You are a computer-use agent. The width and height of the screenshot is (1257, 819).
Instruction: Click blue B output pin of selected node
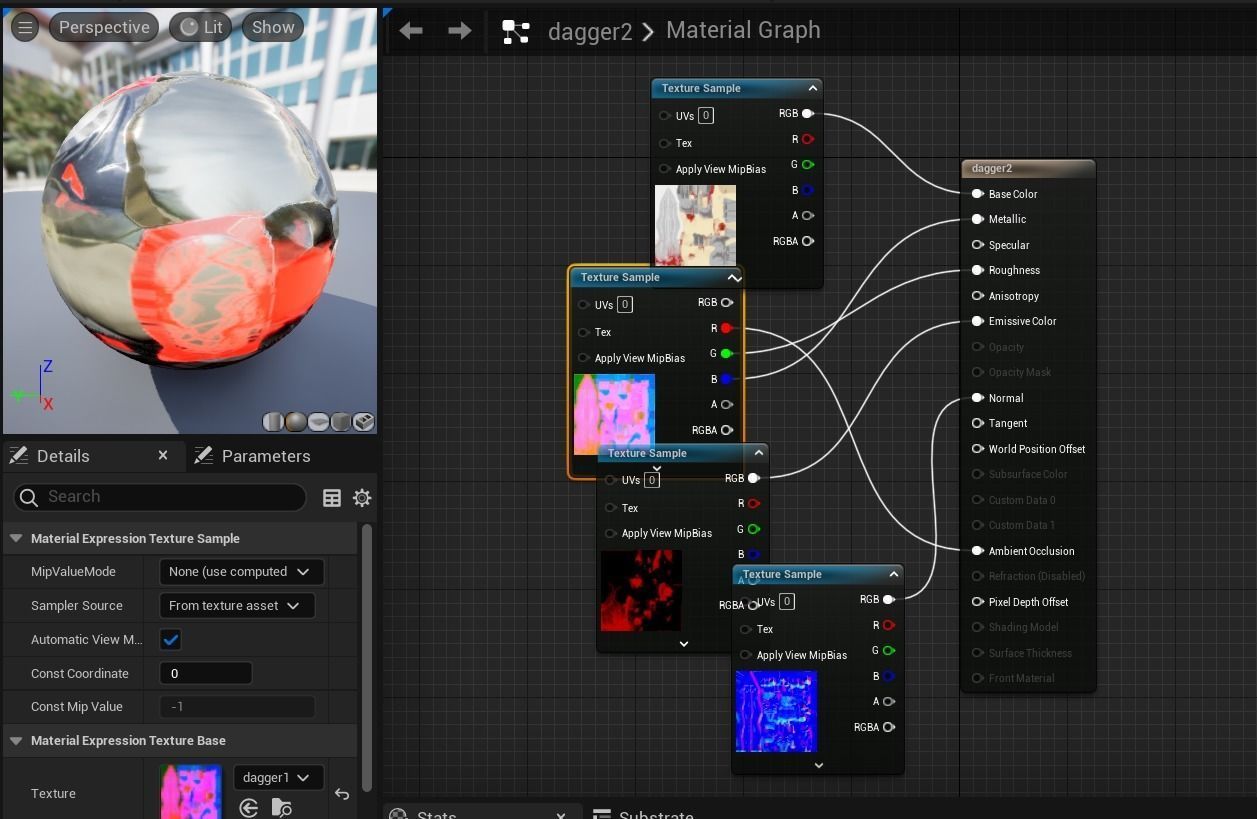coord(727,379)
